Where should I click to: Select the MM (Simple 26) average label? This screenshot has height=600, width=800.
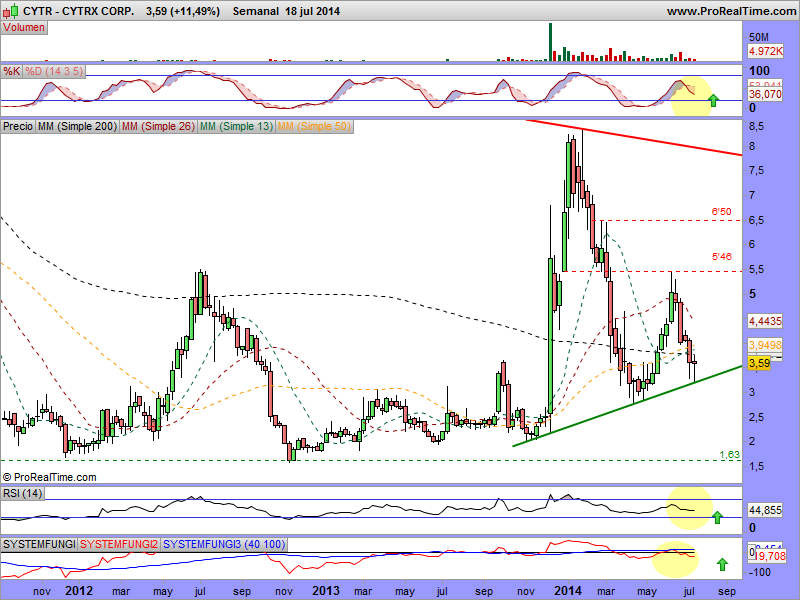point(158,126)
